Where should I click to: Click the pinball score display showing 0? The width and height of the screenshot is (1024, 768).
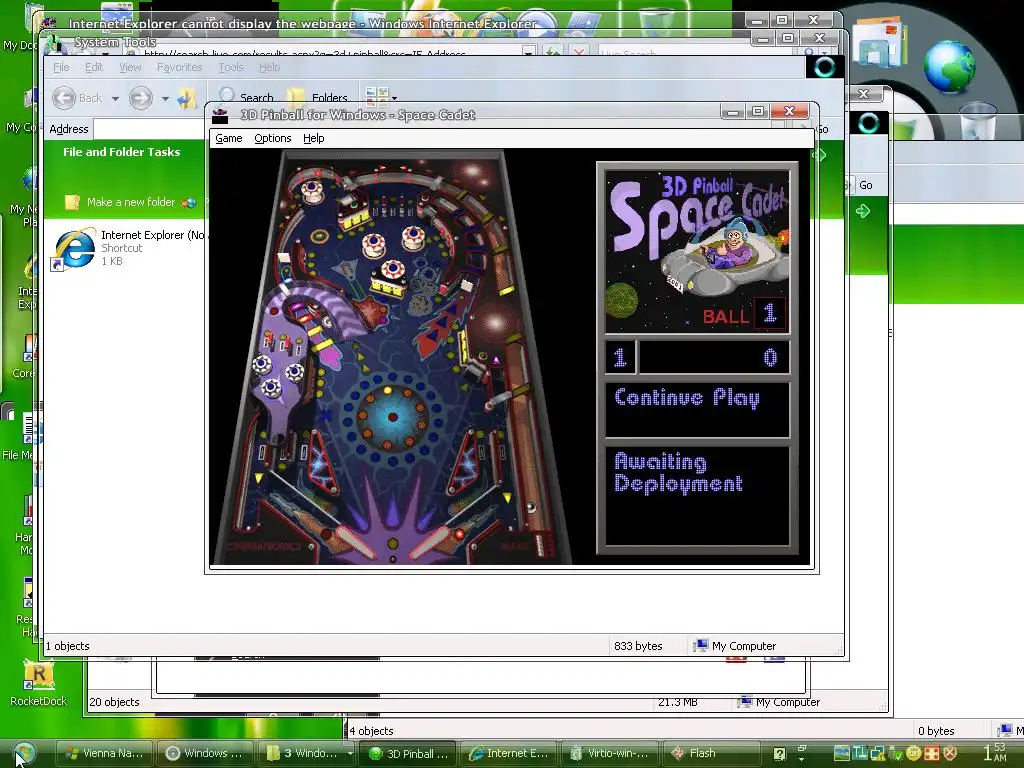click(714, 357)
